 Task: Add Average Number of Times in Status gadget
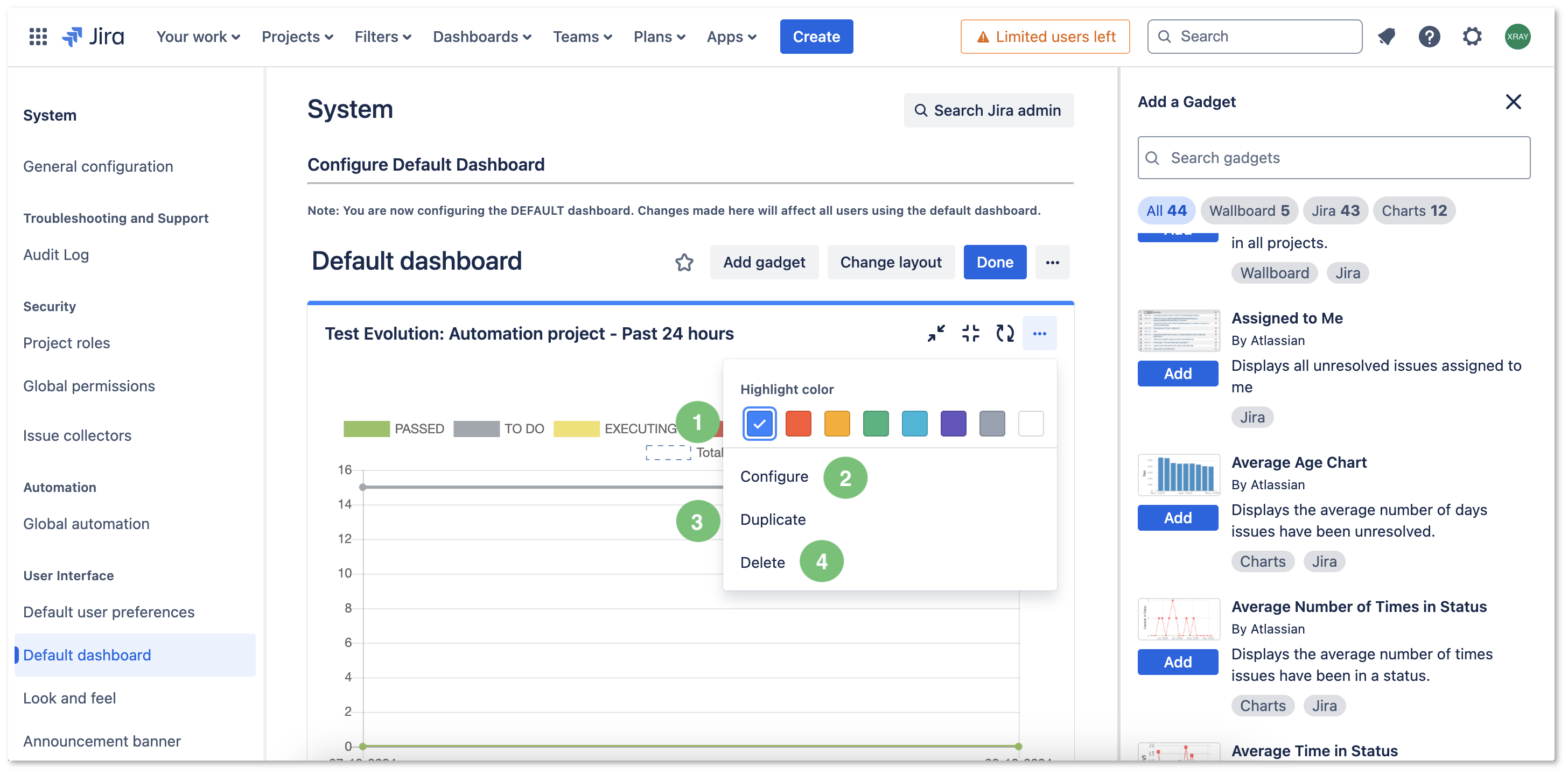click(x=1177, y=662)
